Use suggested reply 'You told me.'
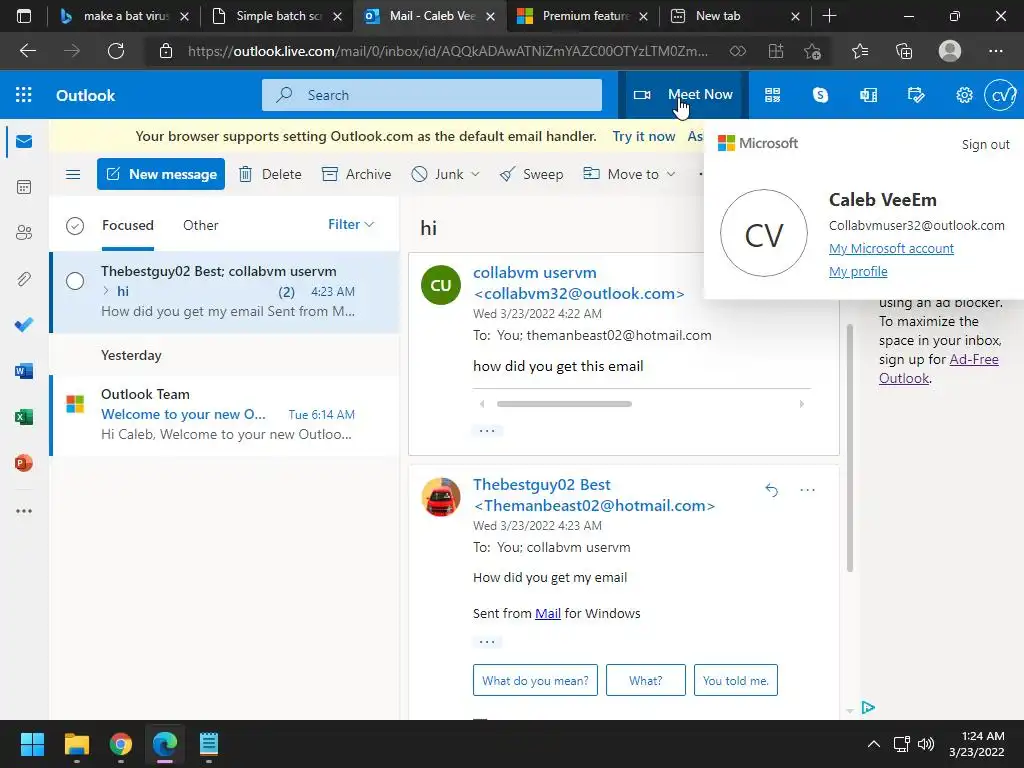Screen dimensions: 1024x768 click(x=735, y=680)
